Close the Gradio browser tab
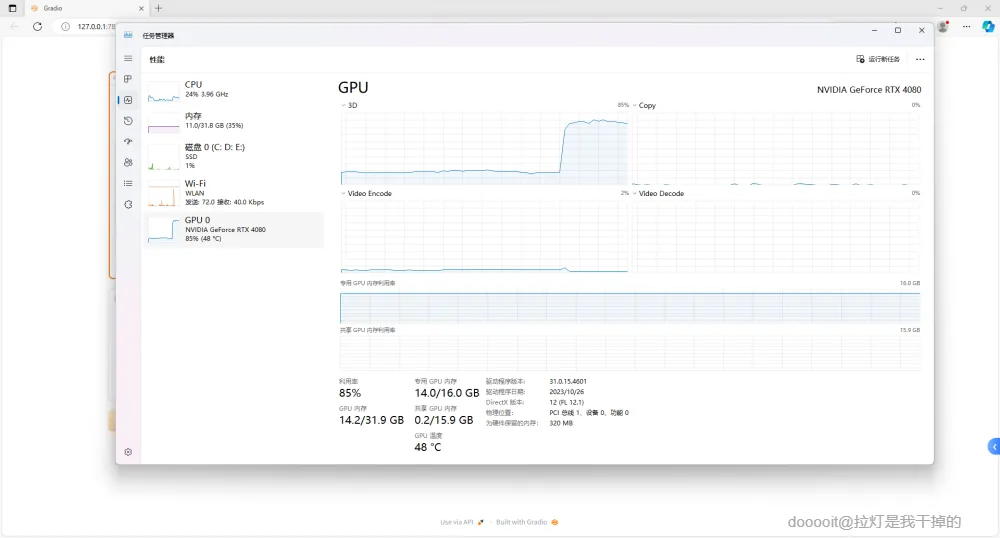Viewport: 1000px width, 538px height. (x=141, y=8)
